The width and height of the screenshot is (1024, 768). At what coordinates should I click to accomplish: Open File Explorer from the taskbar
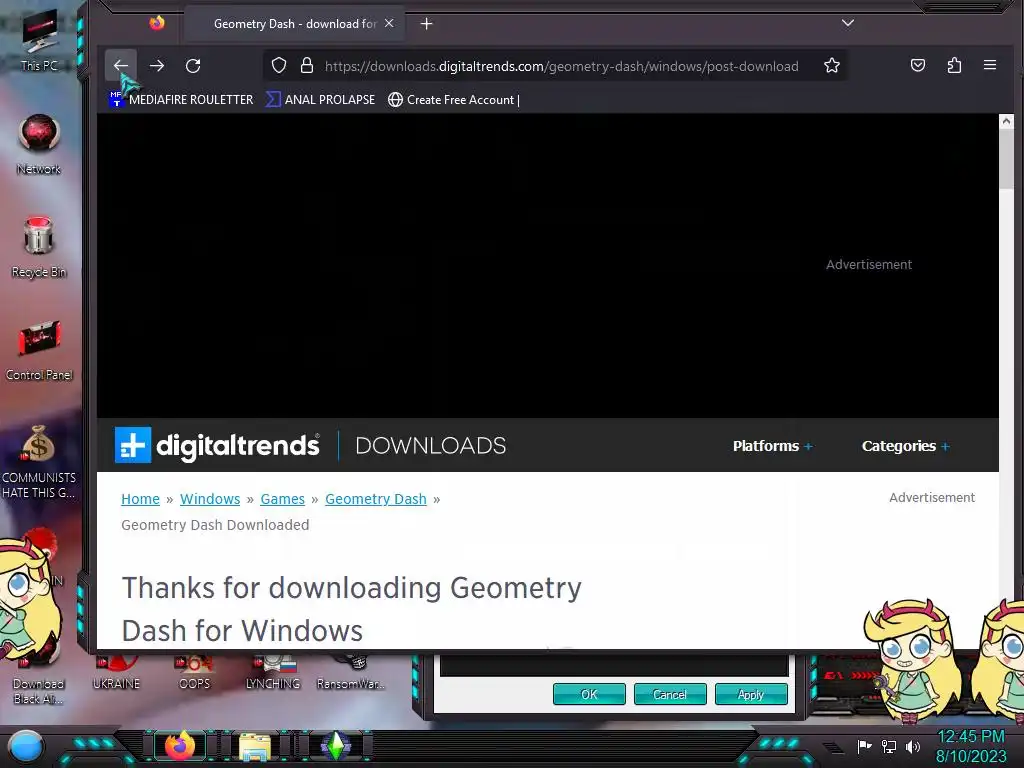click(255, 746)
